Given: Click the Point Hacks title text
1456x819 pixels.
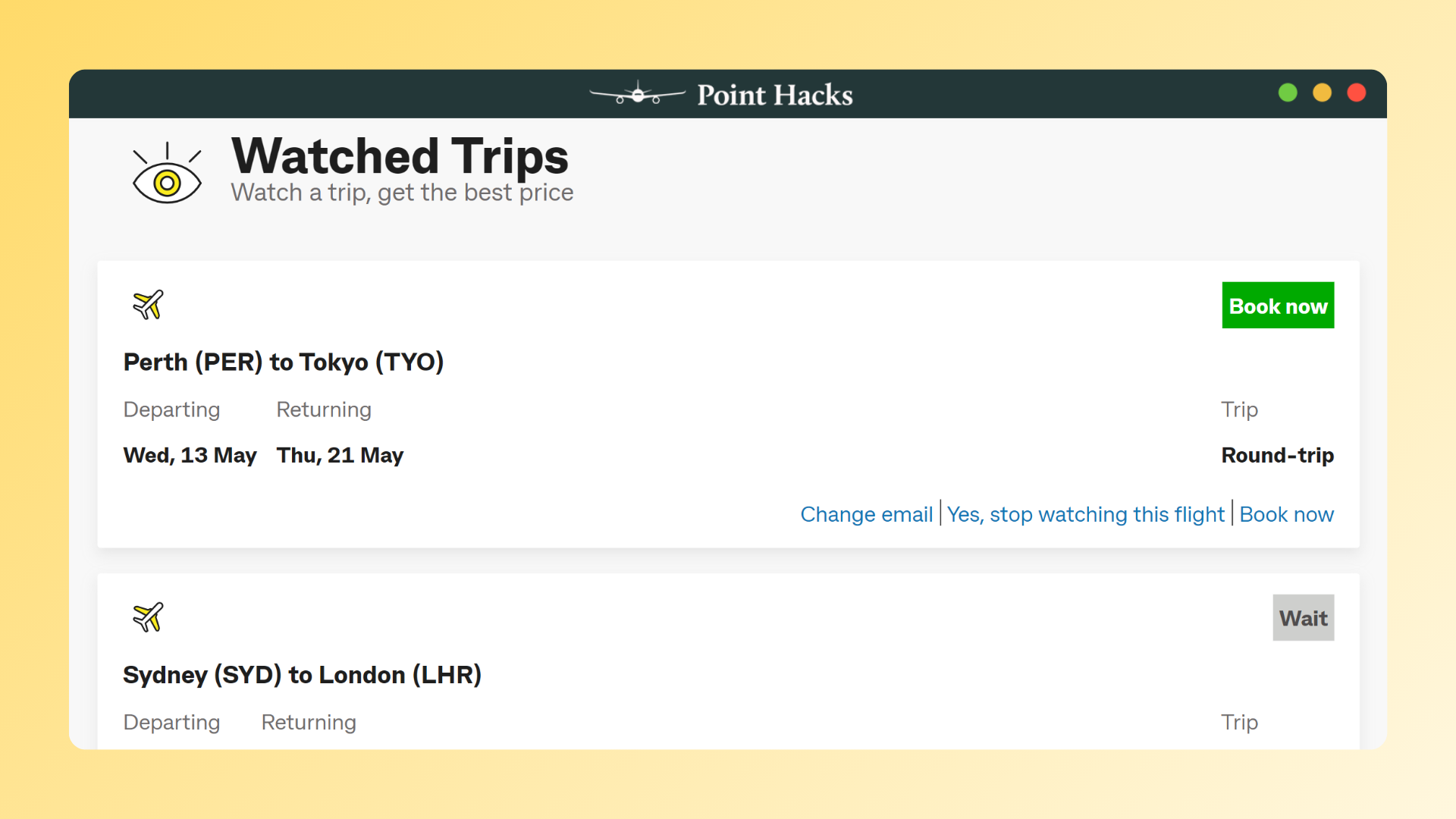Looking at the screenshot, I should click(x=775, y=95).
